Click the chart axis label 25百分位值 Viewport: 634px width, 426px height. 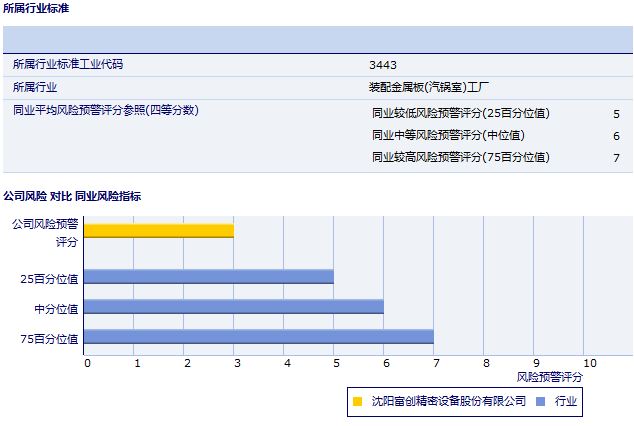49,279
